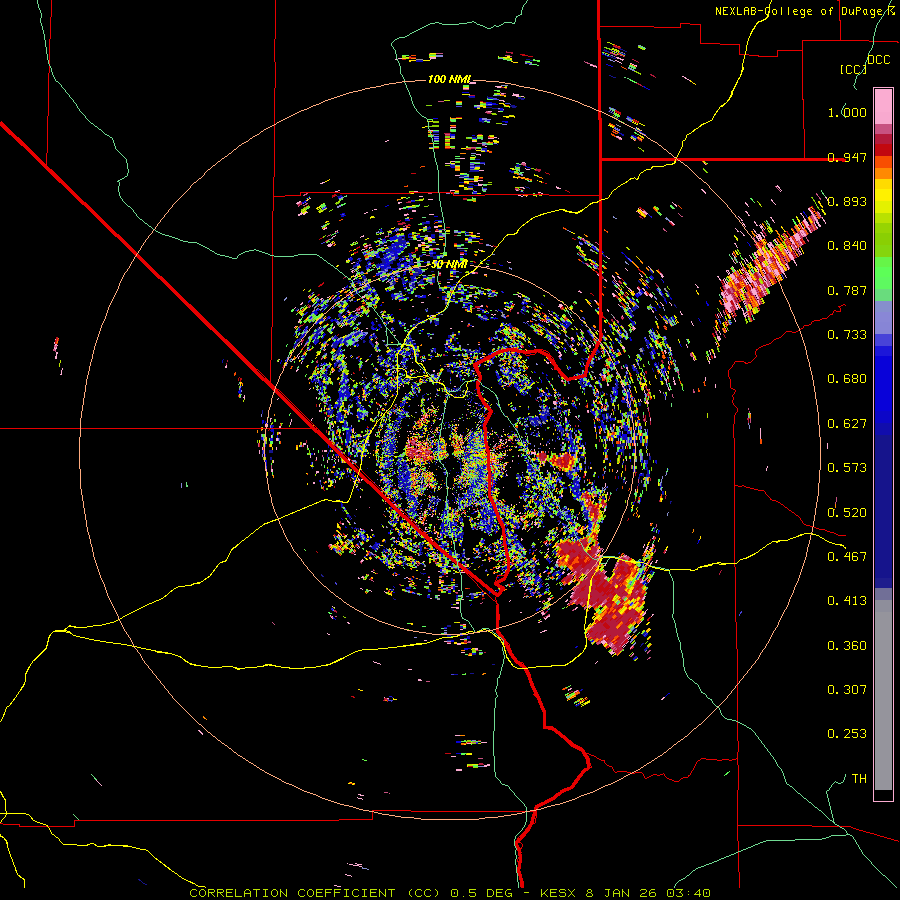
Task: Click the 0.520 legend value
Action: (847, 513)
